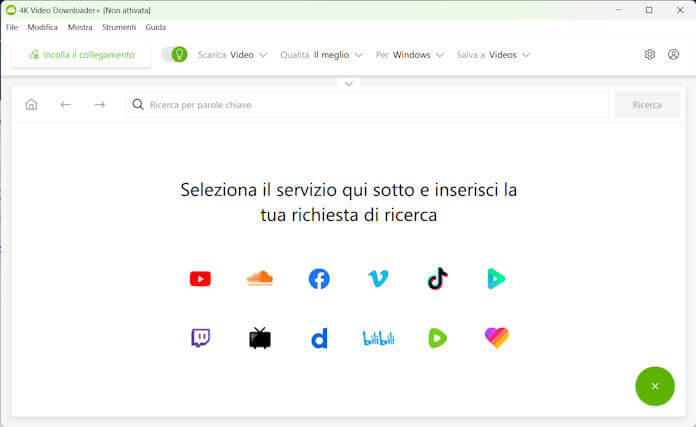
Task: Click the Ricerca button
Action: 647,105
